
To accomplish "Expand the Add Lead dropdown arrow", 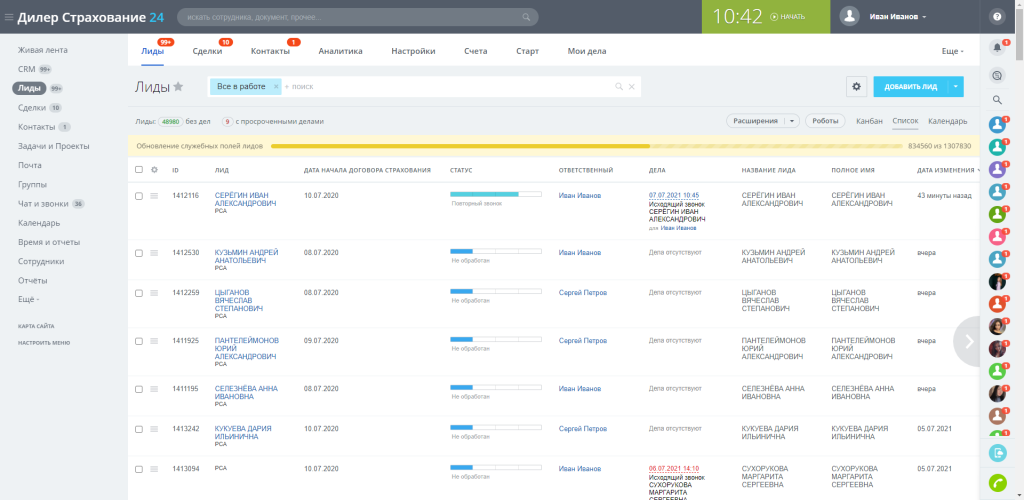I will [x=955, y=86].
